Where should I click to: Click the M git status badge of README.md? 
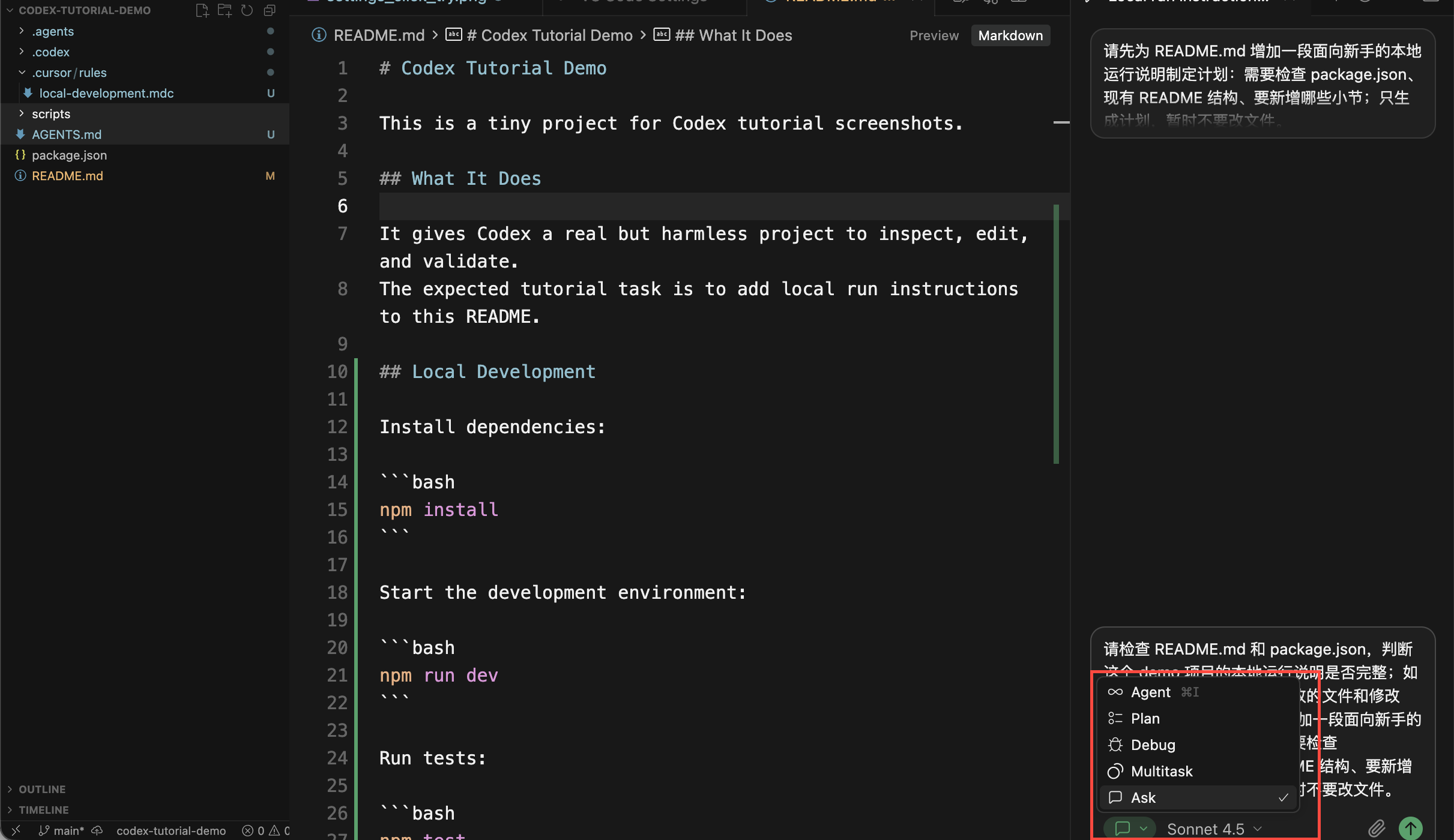(x=270, y=176)
